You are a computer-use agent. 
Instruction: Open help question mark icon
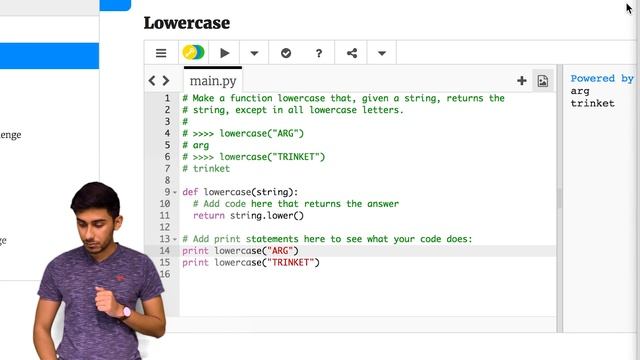[319, 53]
